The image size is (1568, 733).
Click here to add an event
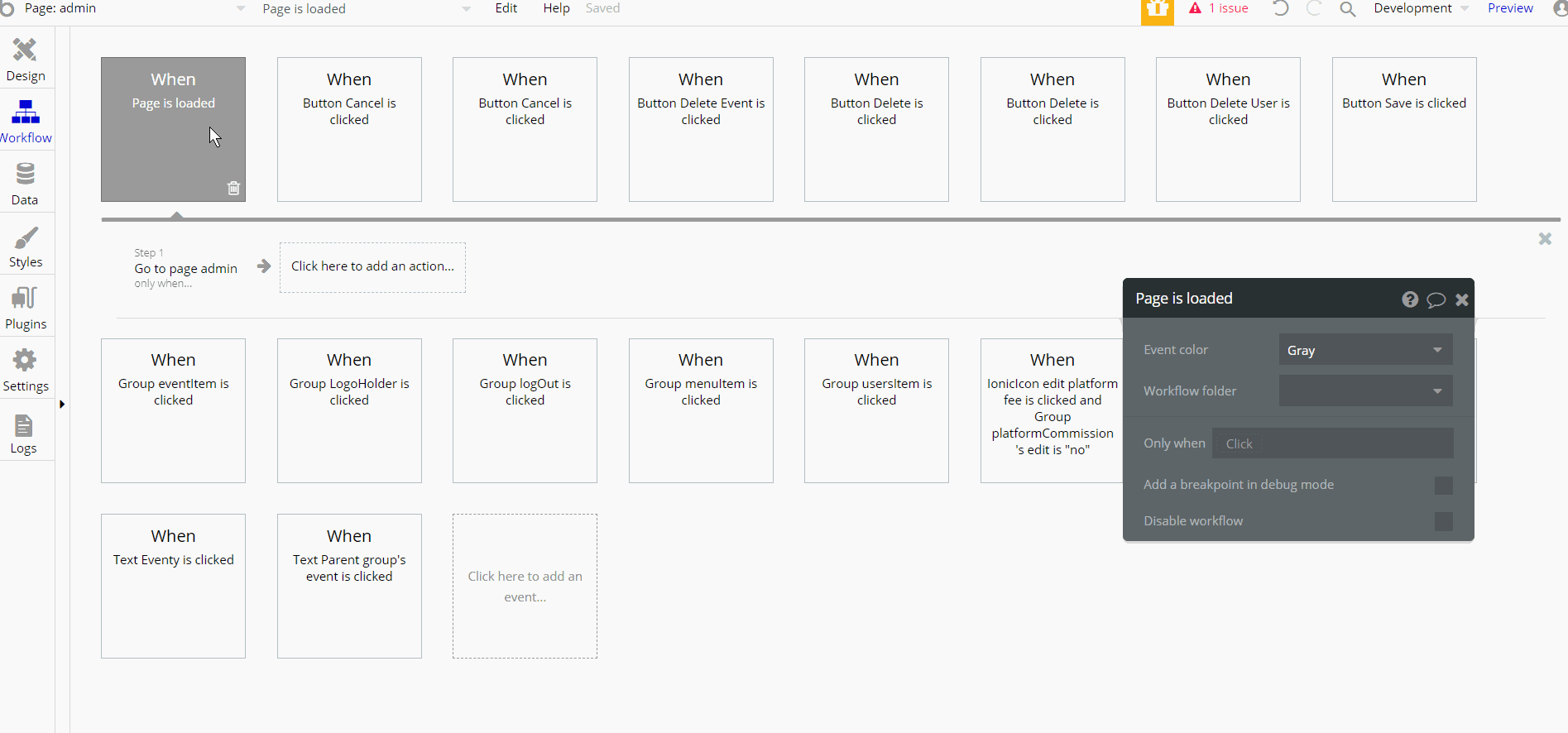525,586
